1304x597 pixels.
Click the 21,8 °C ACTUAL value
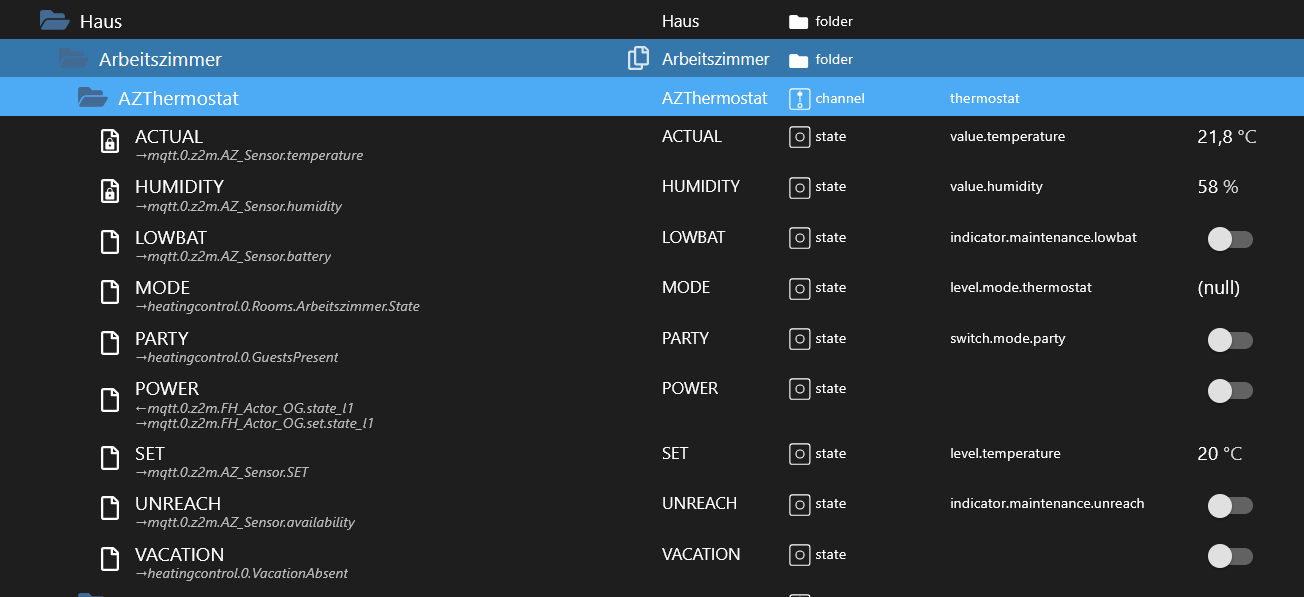pos(1226,137)
